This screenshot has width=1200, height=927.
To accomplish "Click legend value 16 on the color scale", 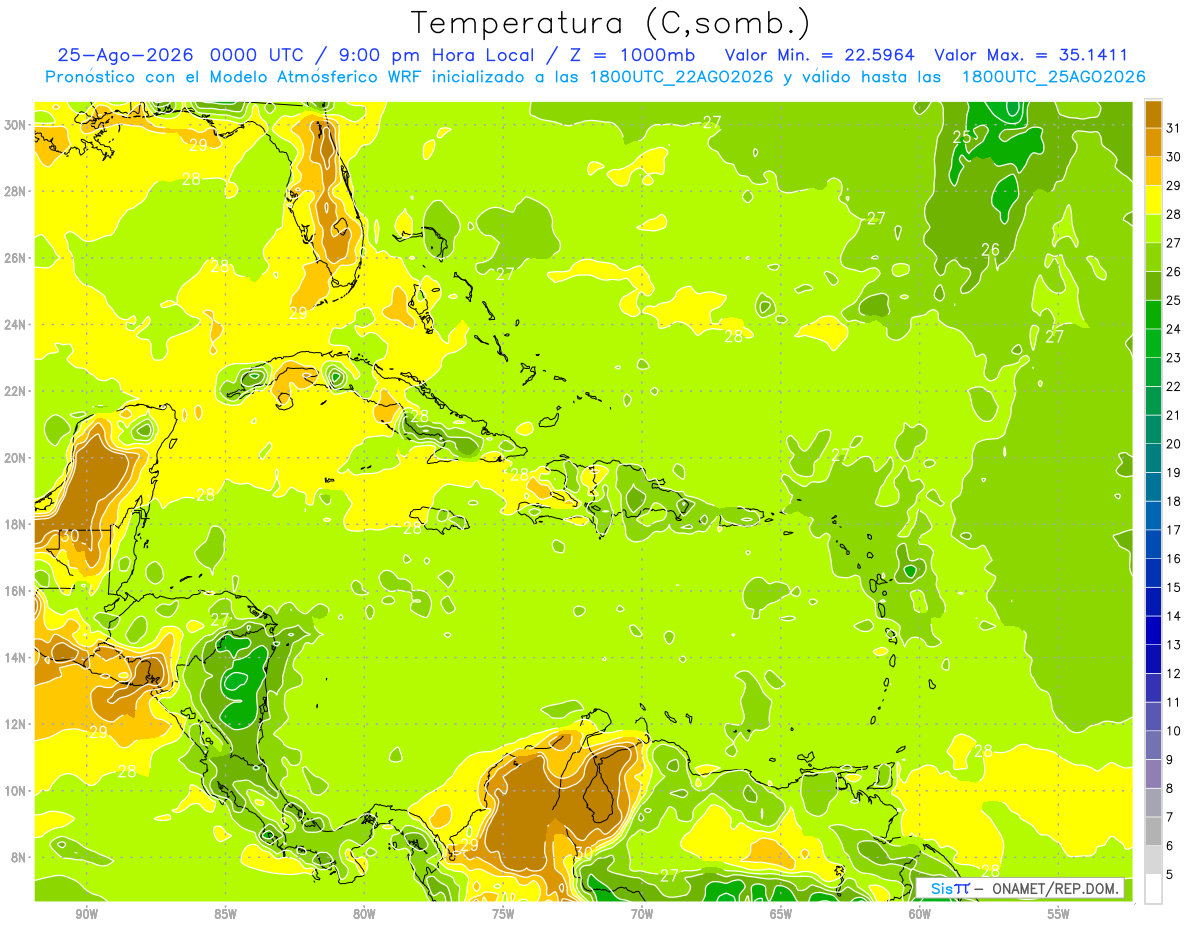I will [x=1174, y=559].
